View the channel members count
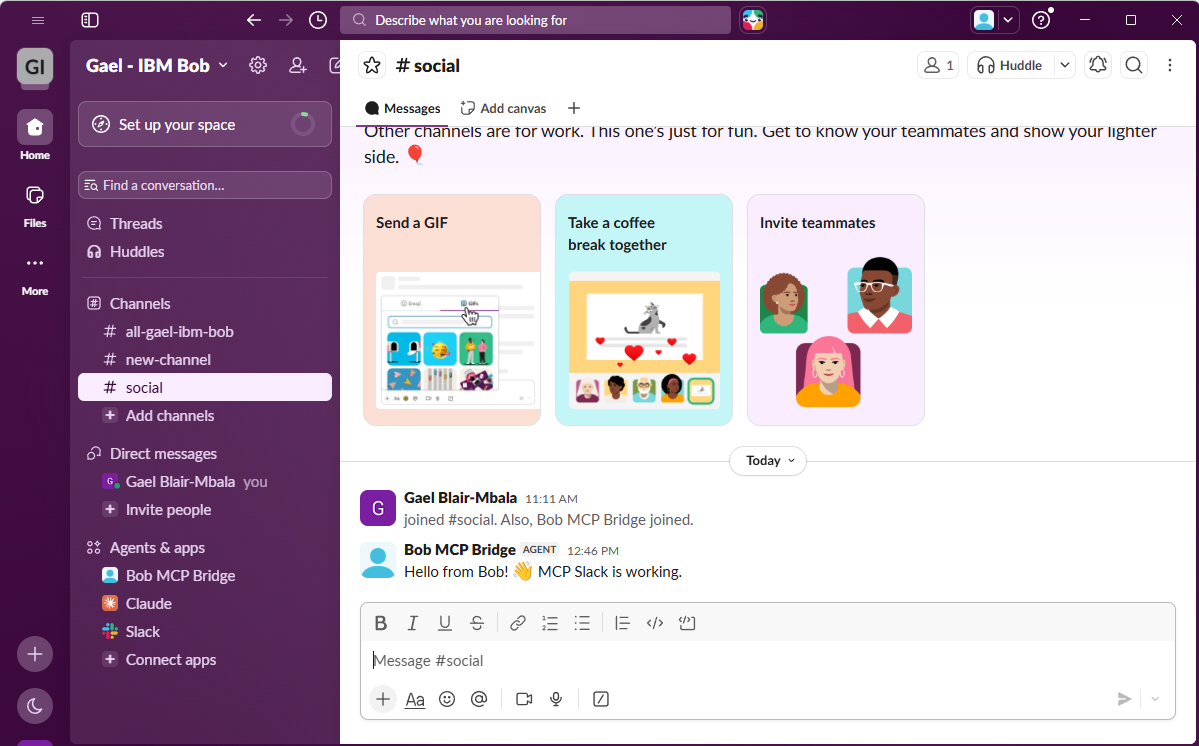This screenshot has height=746, width=1199. pos(938,66)
